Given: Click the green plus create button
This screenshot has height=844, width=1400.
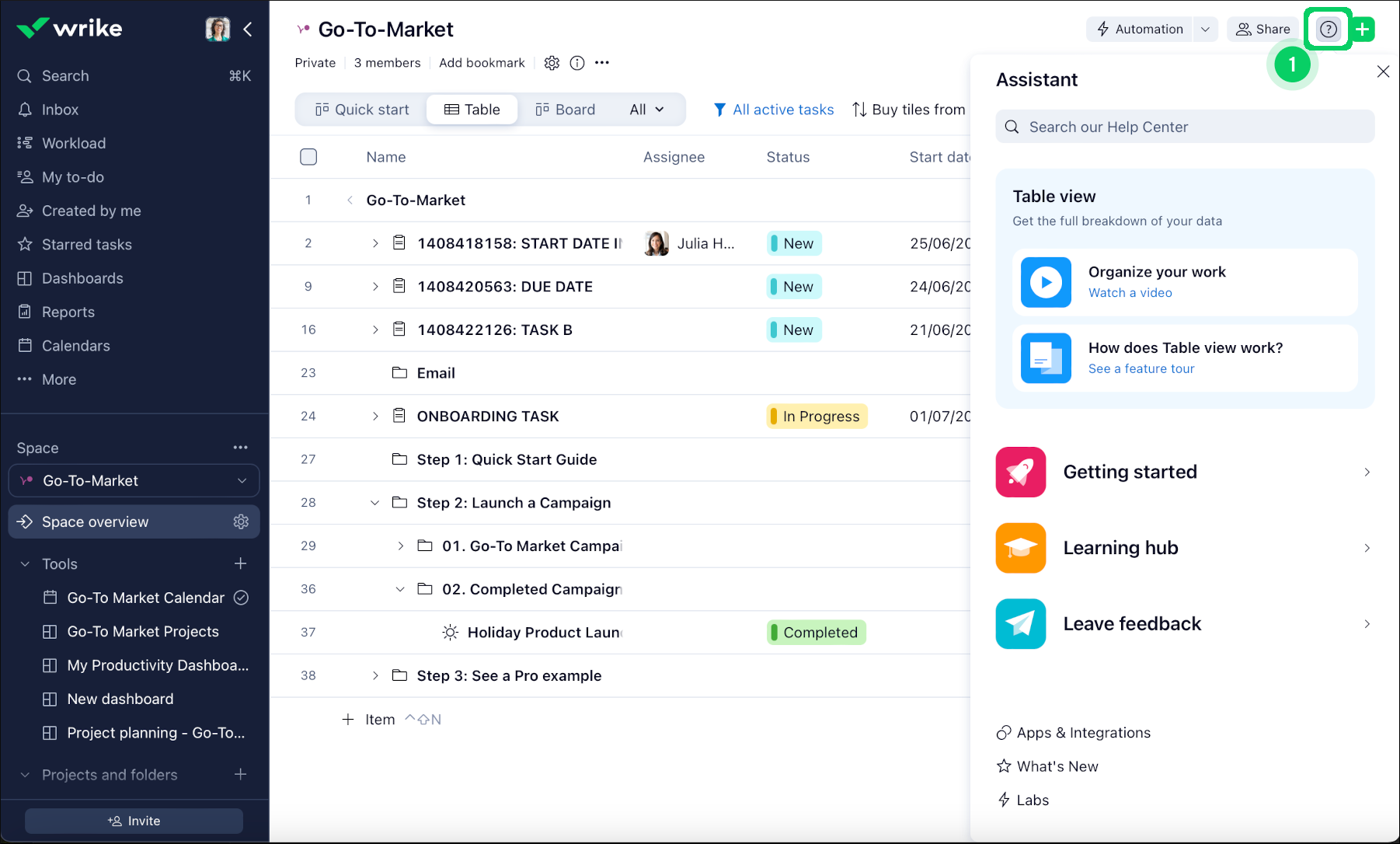Looking at the screenshot, I should pyautogui.click(x=1363, y=30).
